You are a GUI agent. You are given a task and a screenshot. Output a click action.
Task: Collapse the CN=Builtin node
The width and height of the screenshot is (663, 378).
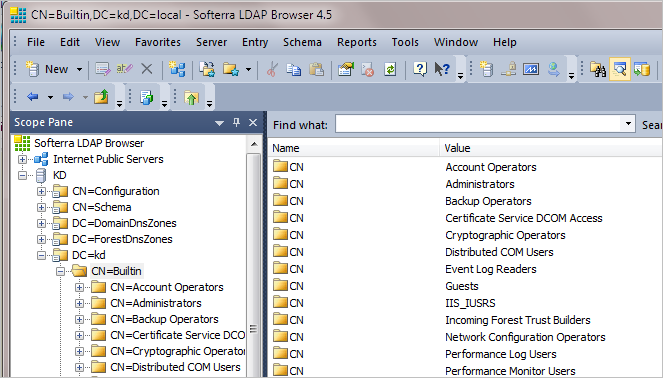point(60,271)
